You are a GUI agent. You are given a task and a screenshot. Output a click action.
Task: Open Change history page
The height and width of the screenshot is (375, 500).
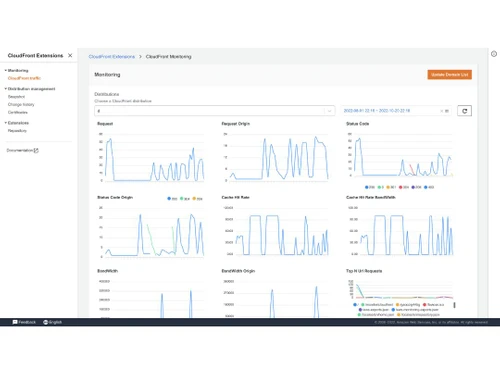(x=21, y=104)
